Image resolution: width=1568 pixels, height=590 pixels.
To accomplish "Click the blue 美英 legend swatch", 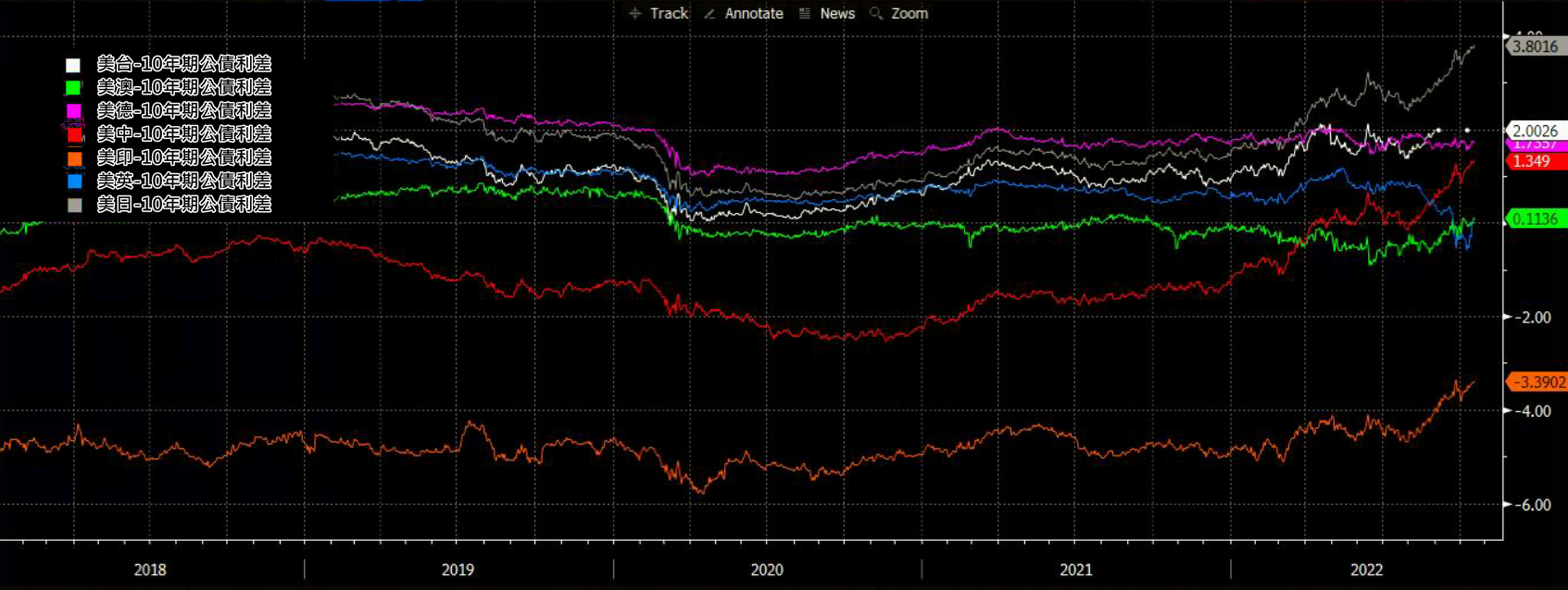I will pos(74,182).
